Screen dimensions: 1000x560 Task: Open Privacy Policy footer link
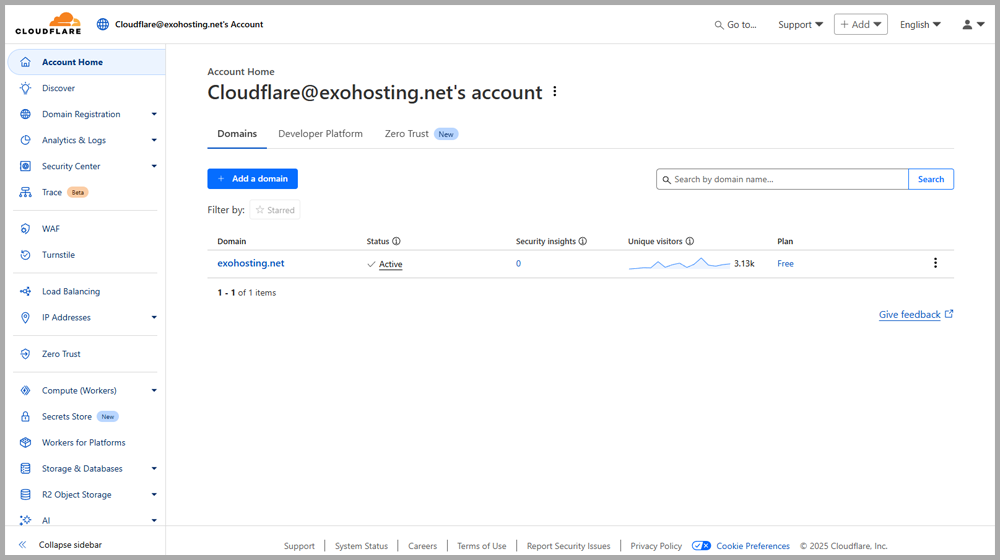pyautogui.click(x=656, y=546)
